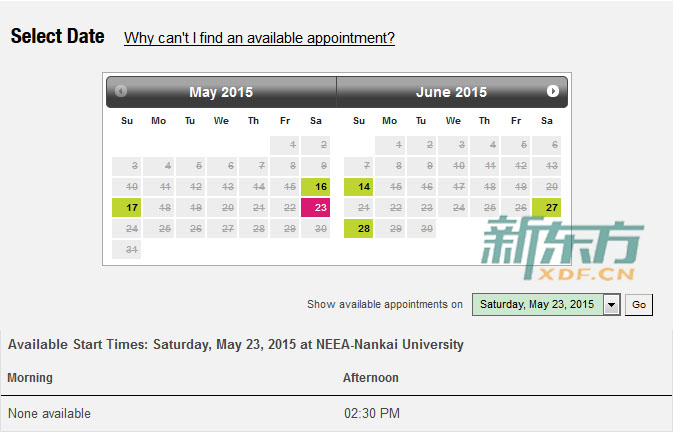Viewport: 673px width, 433px height.
Task: Open the appointment date dropdown arrow
Action: pyautogui.click(x=612, y=305)
